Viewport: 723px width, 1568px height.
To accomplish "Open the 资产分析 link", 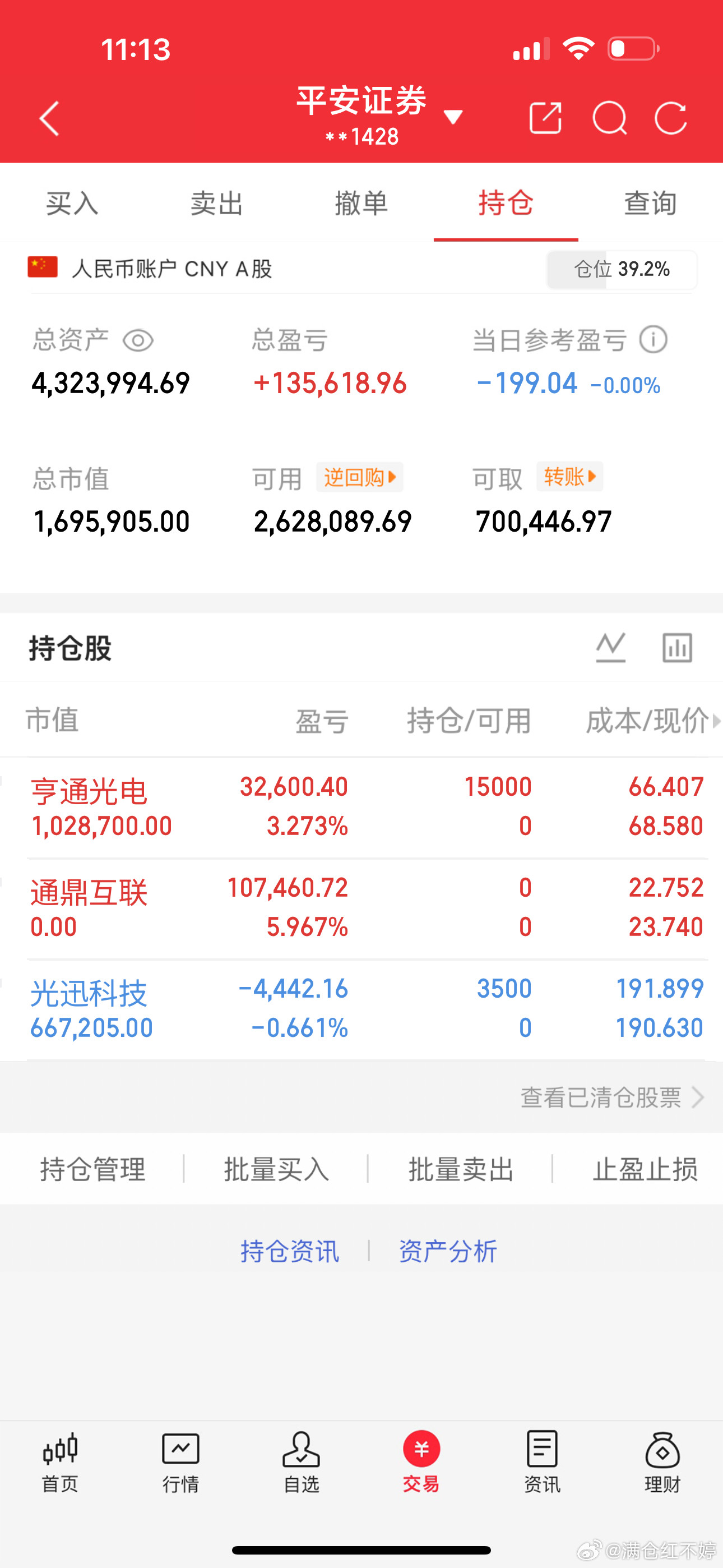I will pyautogui.click(x=448, y=1252).
